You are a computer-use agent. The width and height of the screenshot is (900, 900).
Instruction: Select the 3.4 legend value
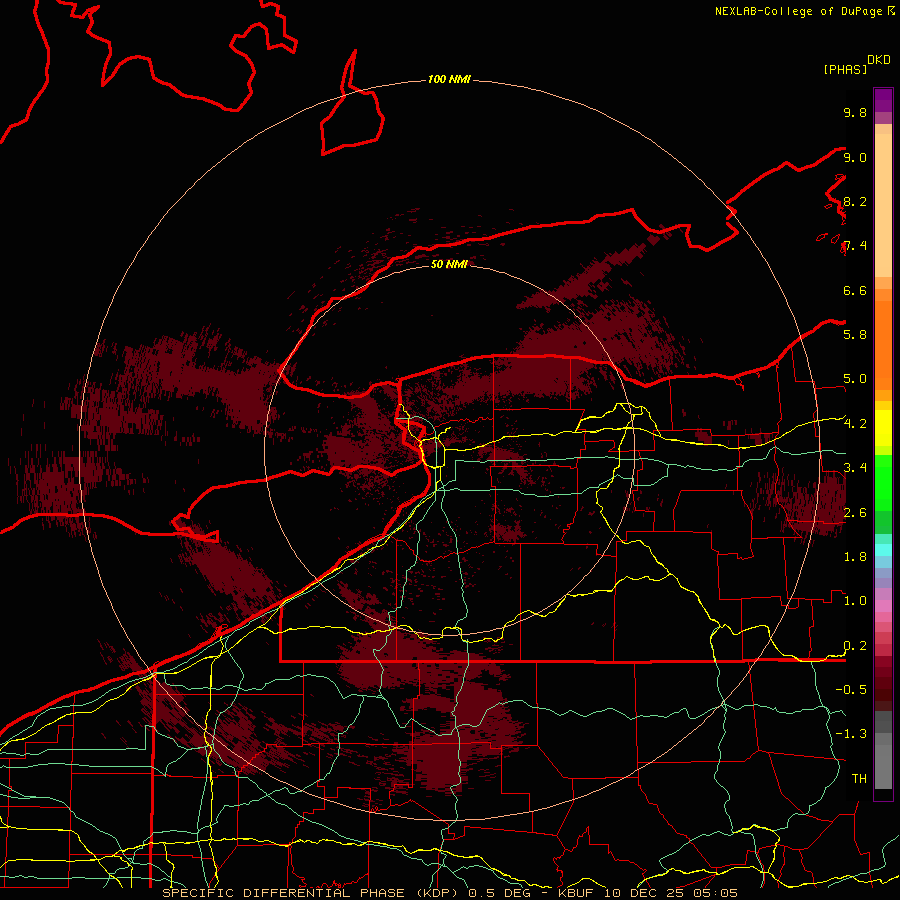(x=855, y=468)
